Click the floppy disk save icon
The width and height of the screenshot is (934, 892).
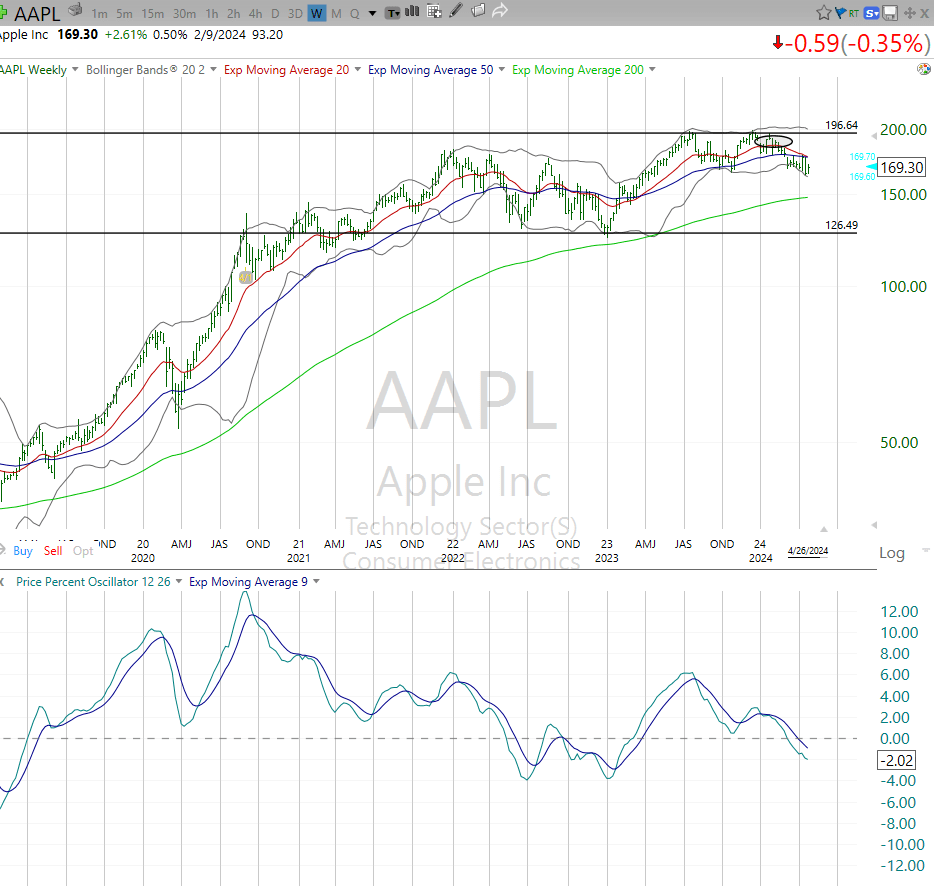point(889,11)
